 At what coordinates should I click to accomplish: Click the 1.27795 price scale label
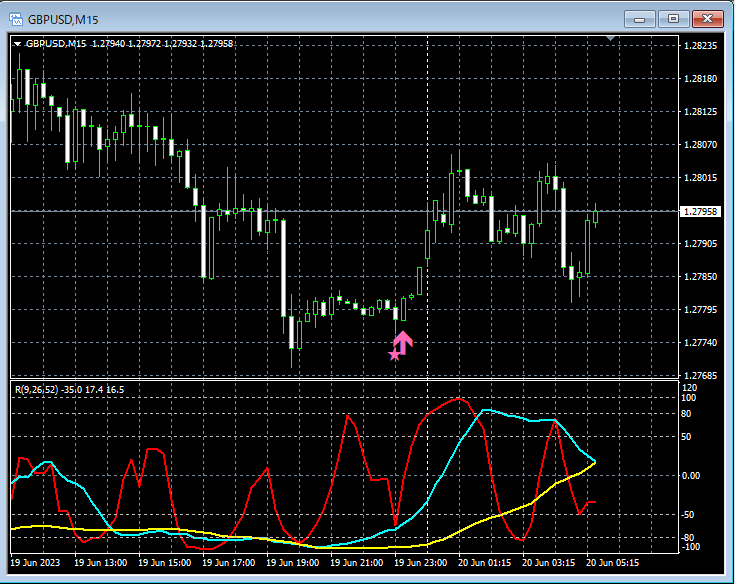click(700, 310)
